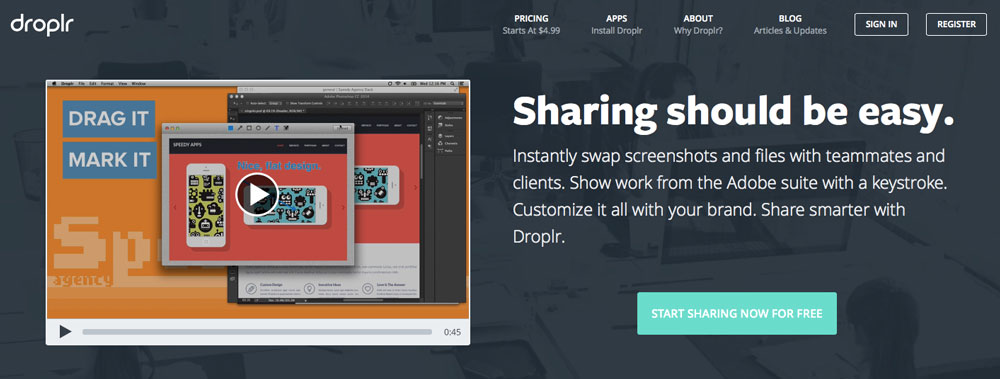Open the Pricing page
Image resolution: width=1000 pixels, height=379 pixels.
point(531,24)
